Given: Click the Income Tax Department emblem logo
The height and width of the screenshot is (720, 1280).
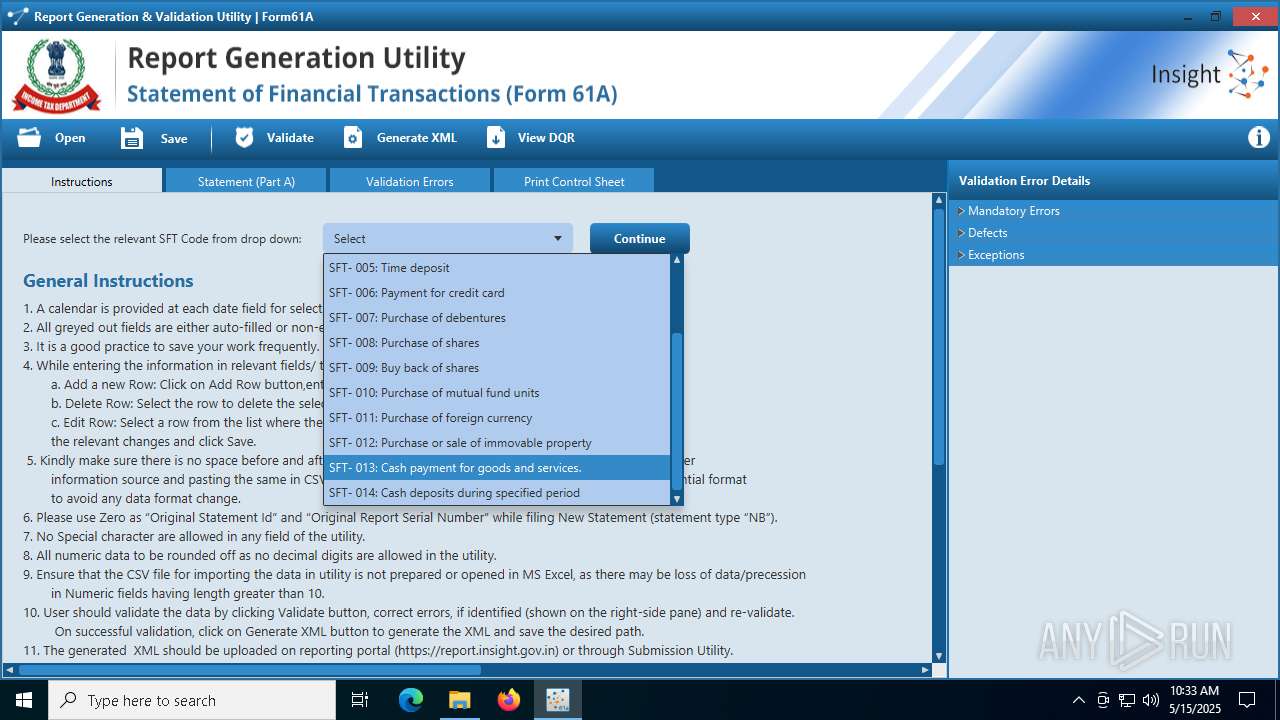Looking at the screenshot, I should click(x=56, y=75).
